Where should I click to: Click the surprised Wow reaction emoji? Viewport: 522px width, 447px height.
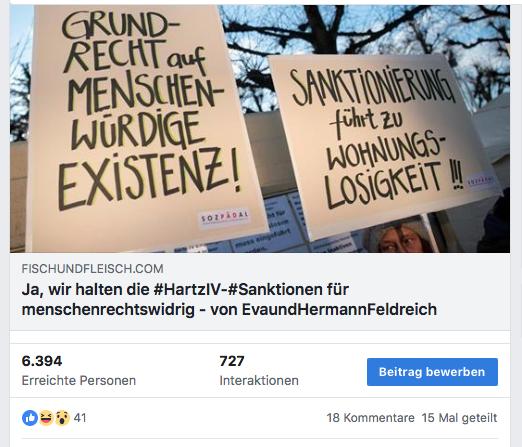pyautogui.click(x=62, y=418)
